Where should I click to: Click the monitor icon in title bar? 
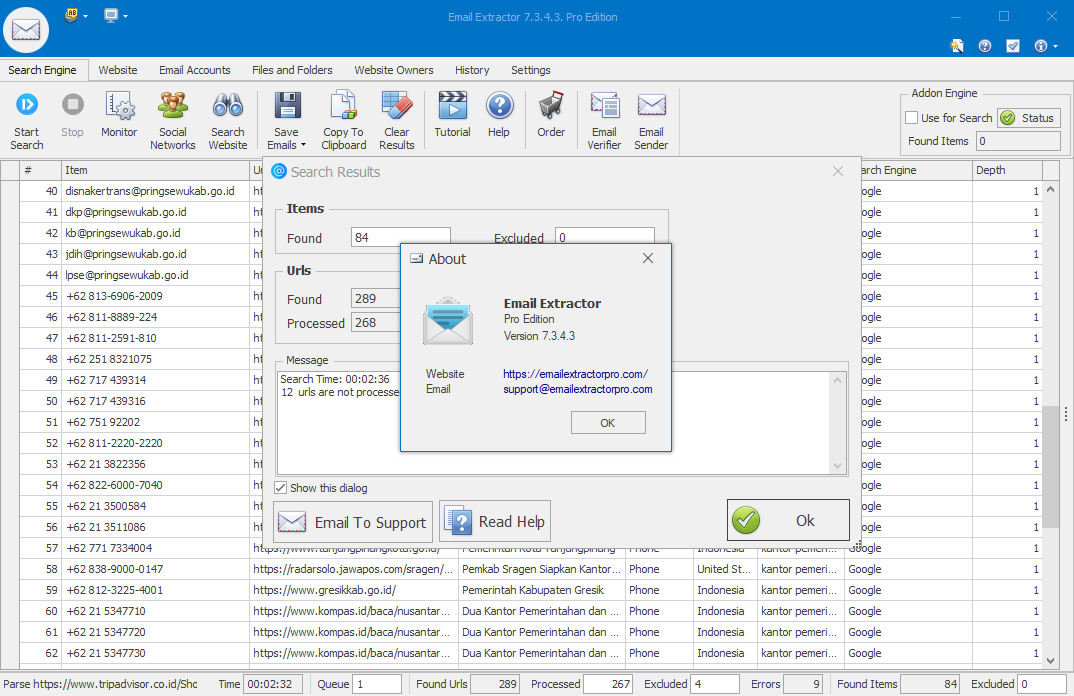(110, 15)
